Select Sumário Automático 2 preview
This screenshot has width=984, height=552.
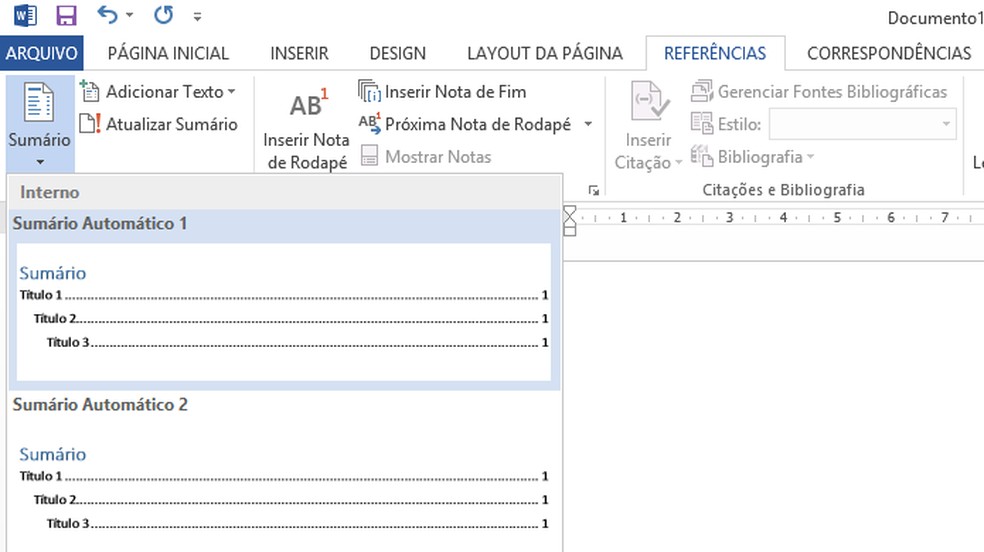[x=284, y=488]
